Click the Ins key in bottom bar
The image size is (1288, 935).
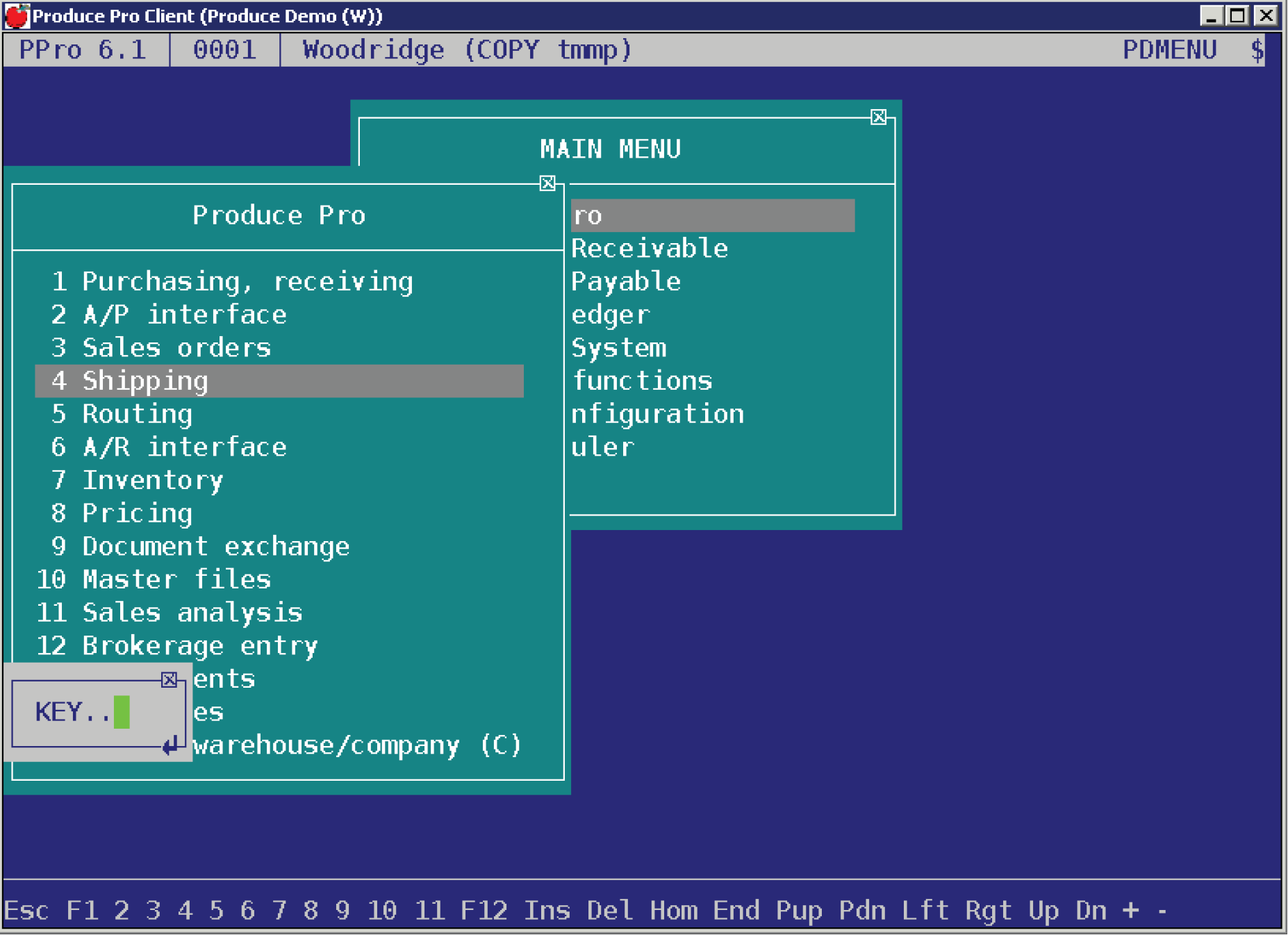click(x=547, y=910)
